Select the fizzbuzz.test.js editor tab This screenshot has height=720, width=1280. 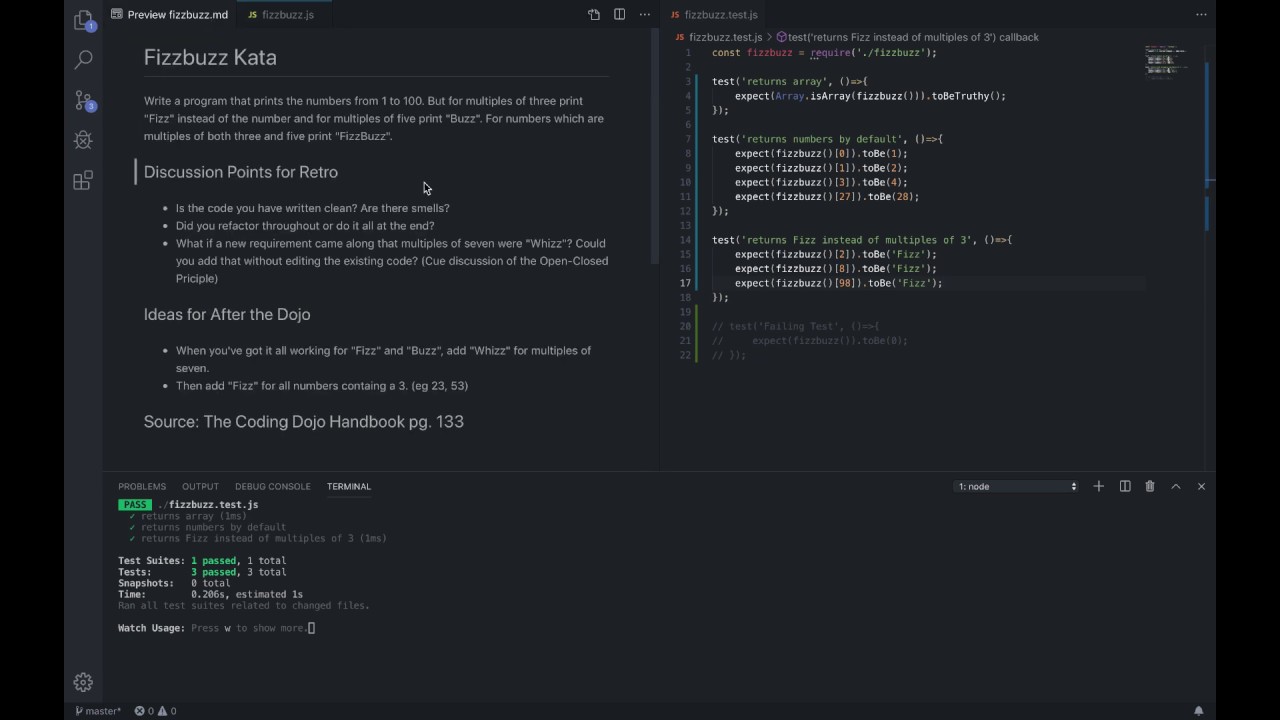[714, 15]
